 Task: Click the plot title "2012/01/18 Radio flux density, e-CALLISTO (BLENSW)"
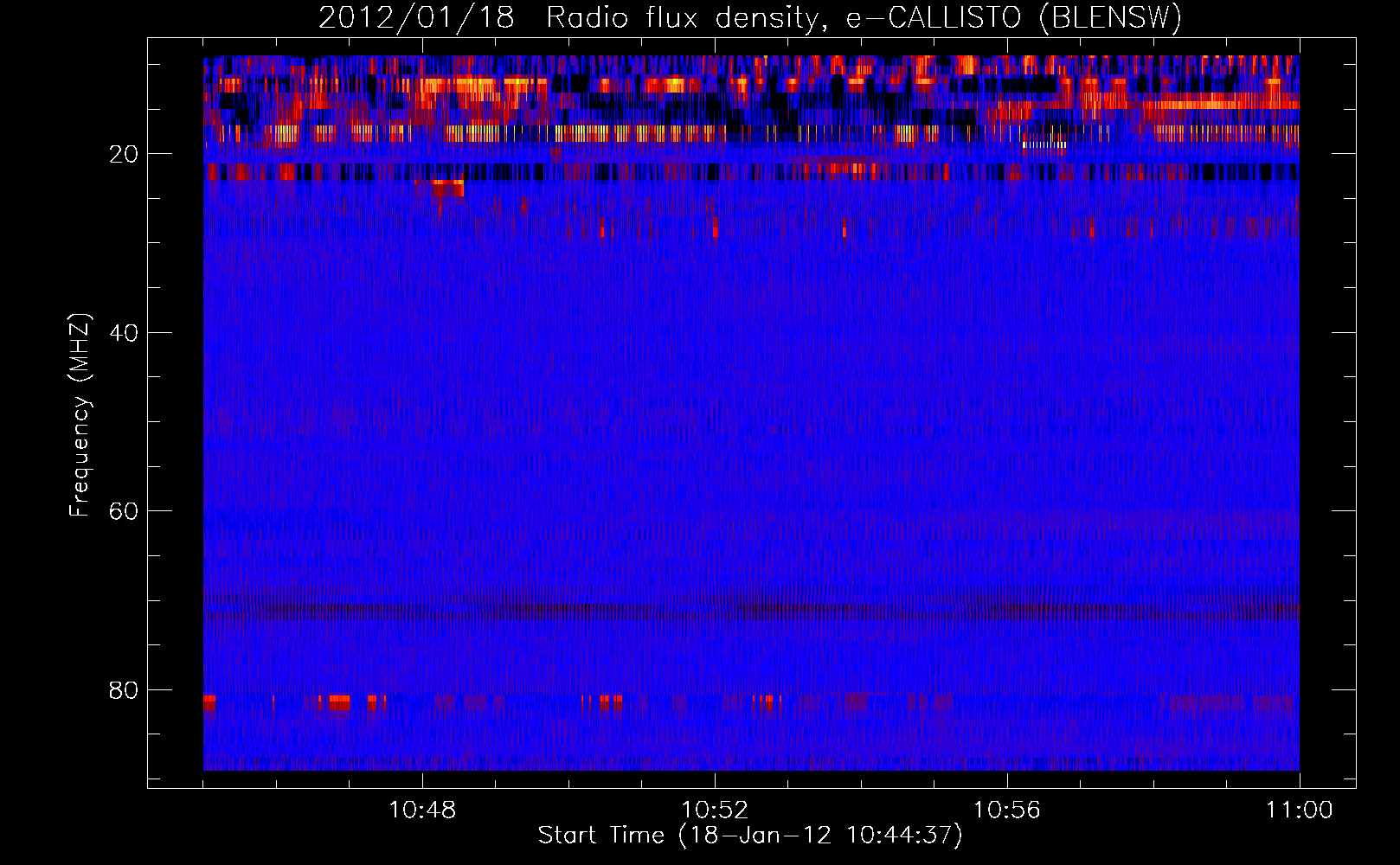749,17
